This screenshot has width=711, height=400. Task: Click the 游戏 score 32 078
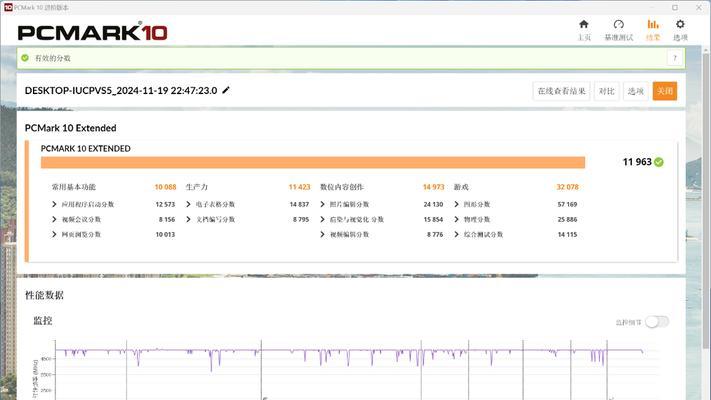click(x=568, y=187)
